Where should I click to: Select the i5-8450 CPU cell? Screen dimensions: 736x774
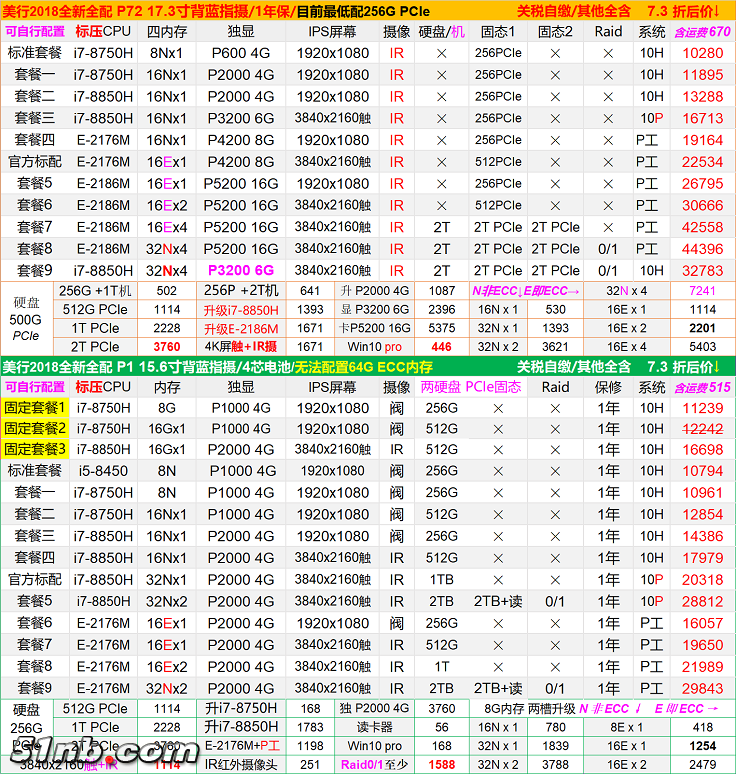pos(102,471)
